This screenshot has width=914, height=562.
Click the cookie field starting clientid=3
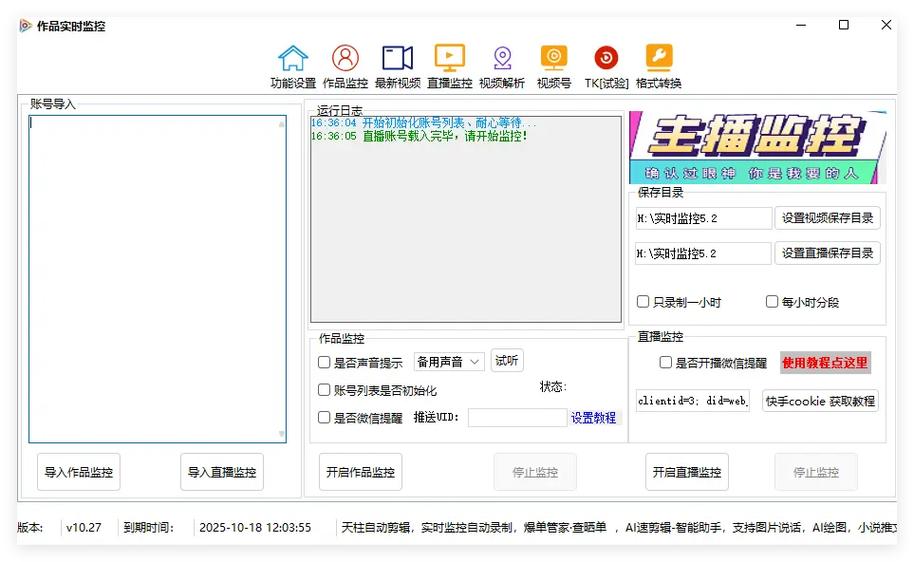[x=692, y=401]
